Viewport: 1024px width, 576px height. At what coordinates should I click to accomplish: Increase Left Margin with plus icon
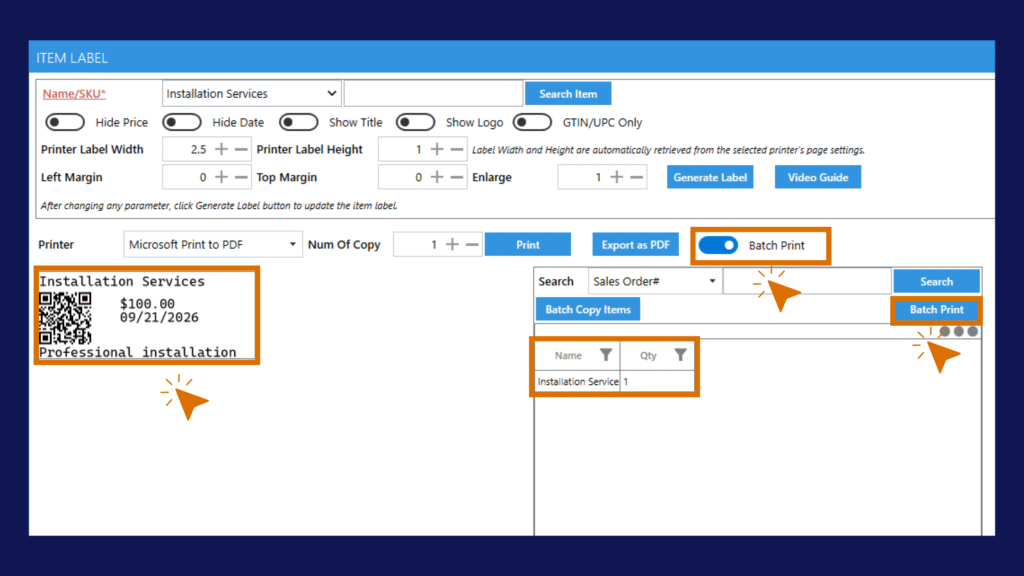pyautogui.click(x=221, y=177)
